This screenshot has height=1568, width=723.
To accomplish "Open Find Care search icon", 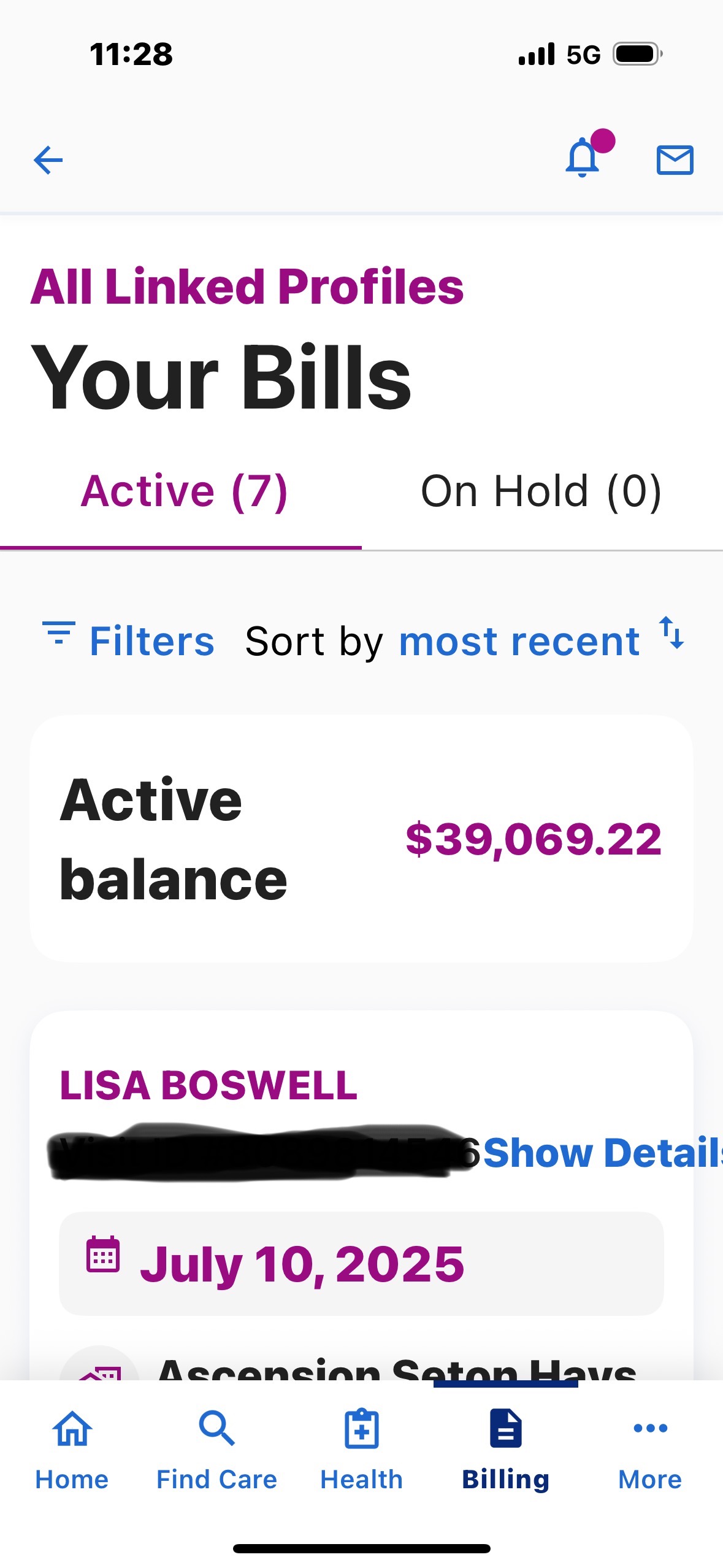I will (x=216, y=1428).
